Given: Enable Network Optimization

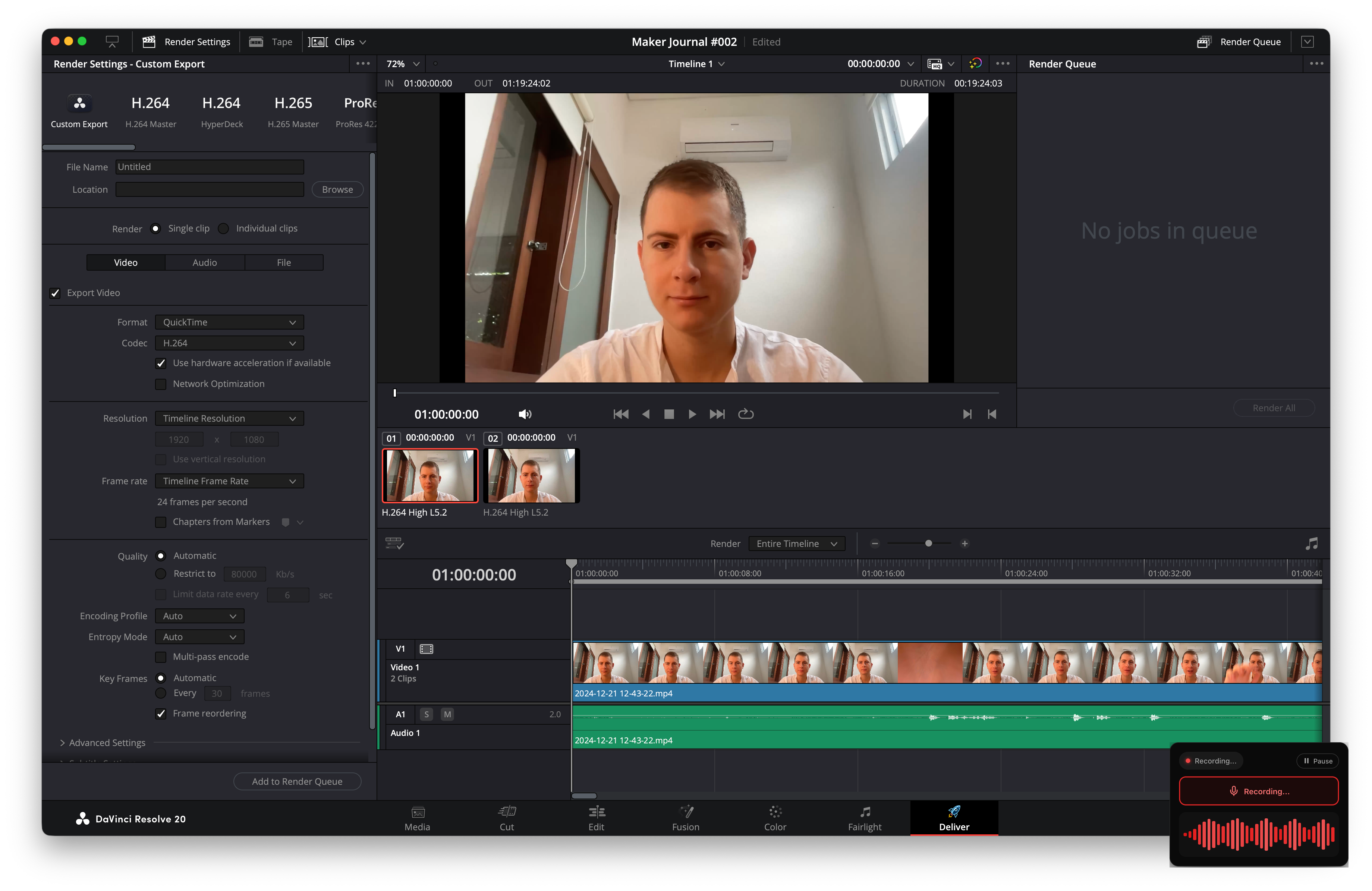Looking at the screenshot, I should (161, 384).
